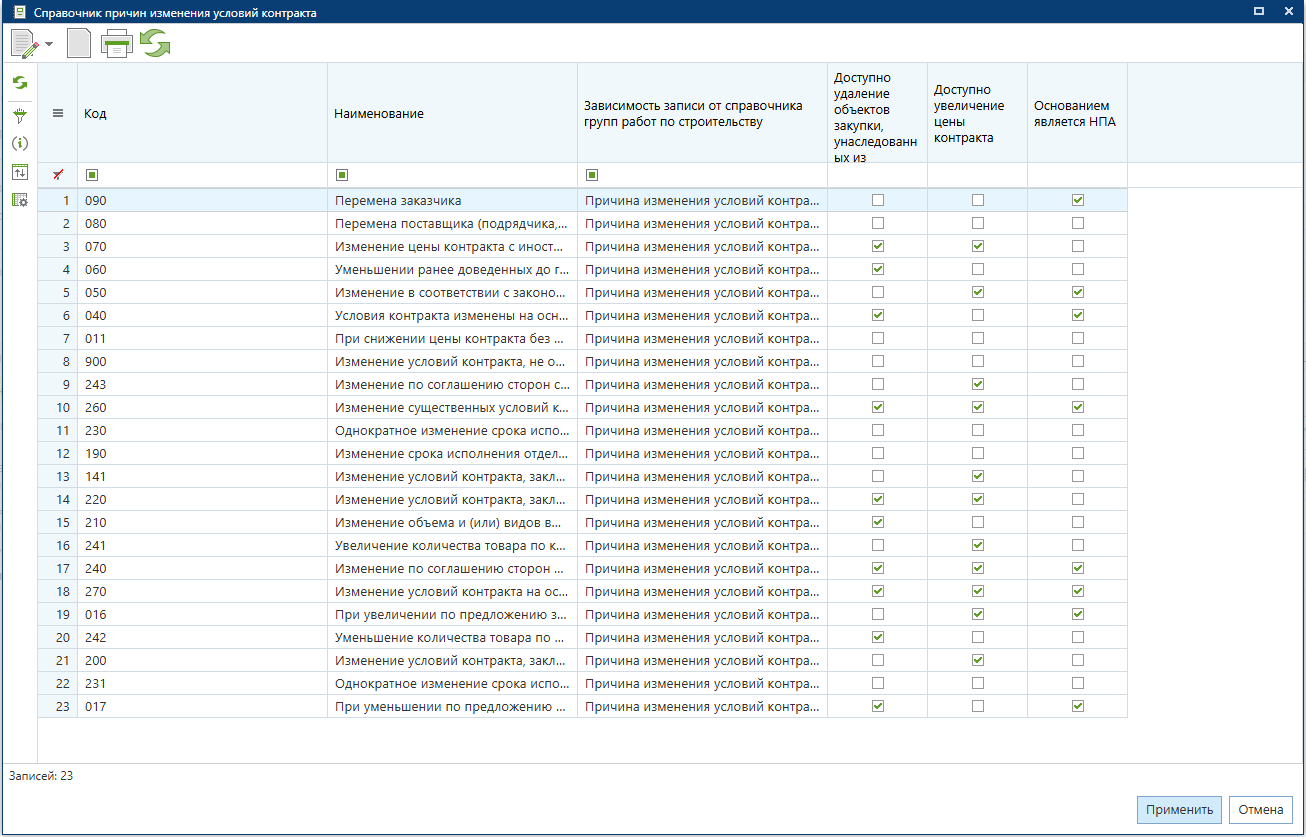Toggle price increase checkbox for row 243
The height and width of the screenshot is (837, 1306).
(978, 384)
